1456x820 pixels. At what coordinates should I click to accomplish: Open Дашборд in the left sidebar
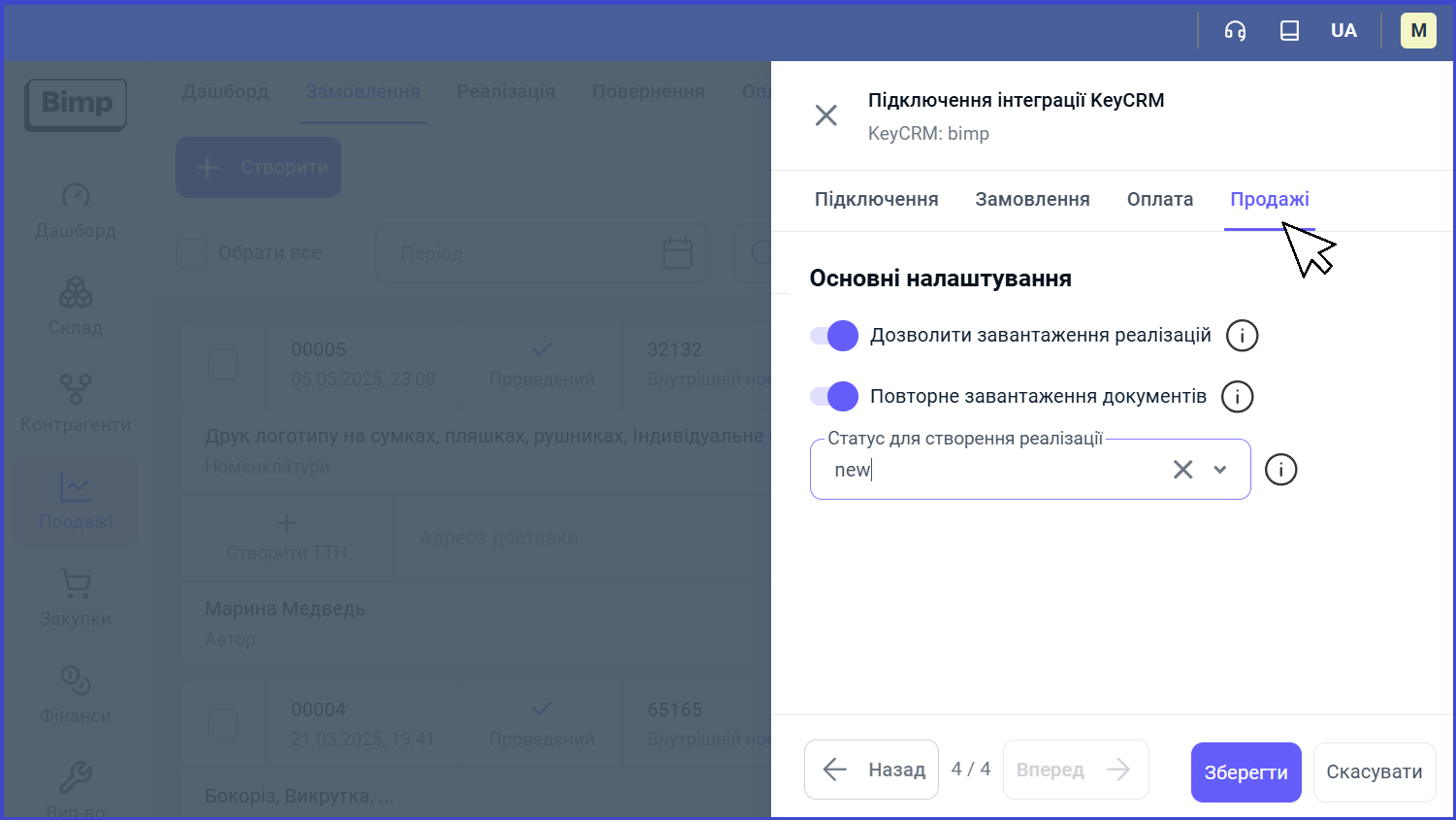[76, 210]
